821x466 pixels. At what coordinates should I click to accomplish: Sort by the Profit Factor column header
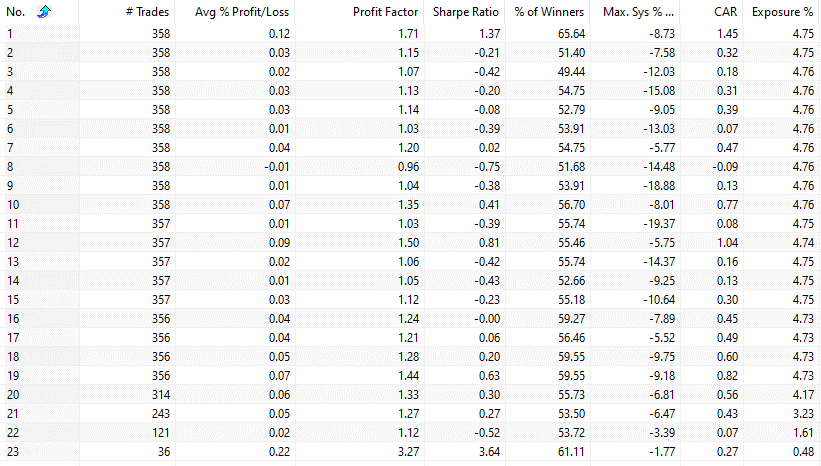coord(385,12)
